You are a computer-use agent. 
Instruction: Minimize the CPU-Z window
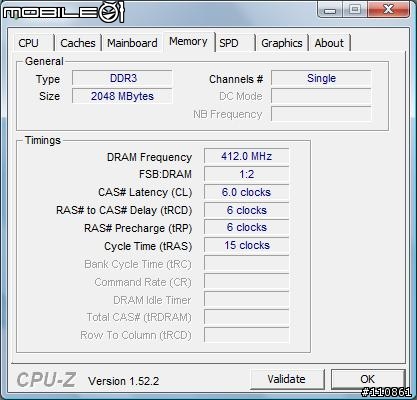coord(330,9)
